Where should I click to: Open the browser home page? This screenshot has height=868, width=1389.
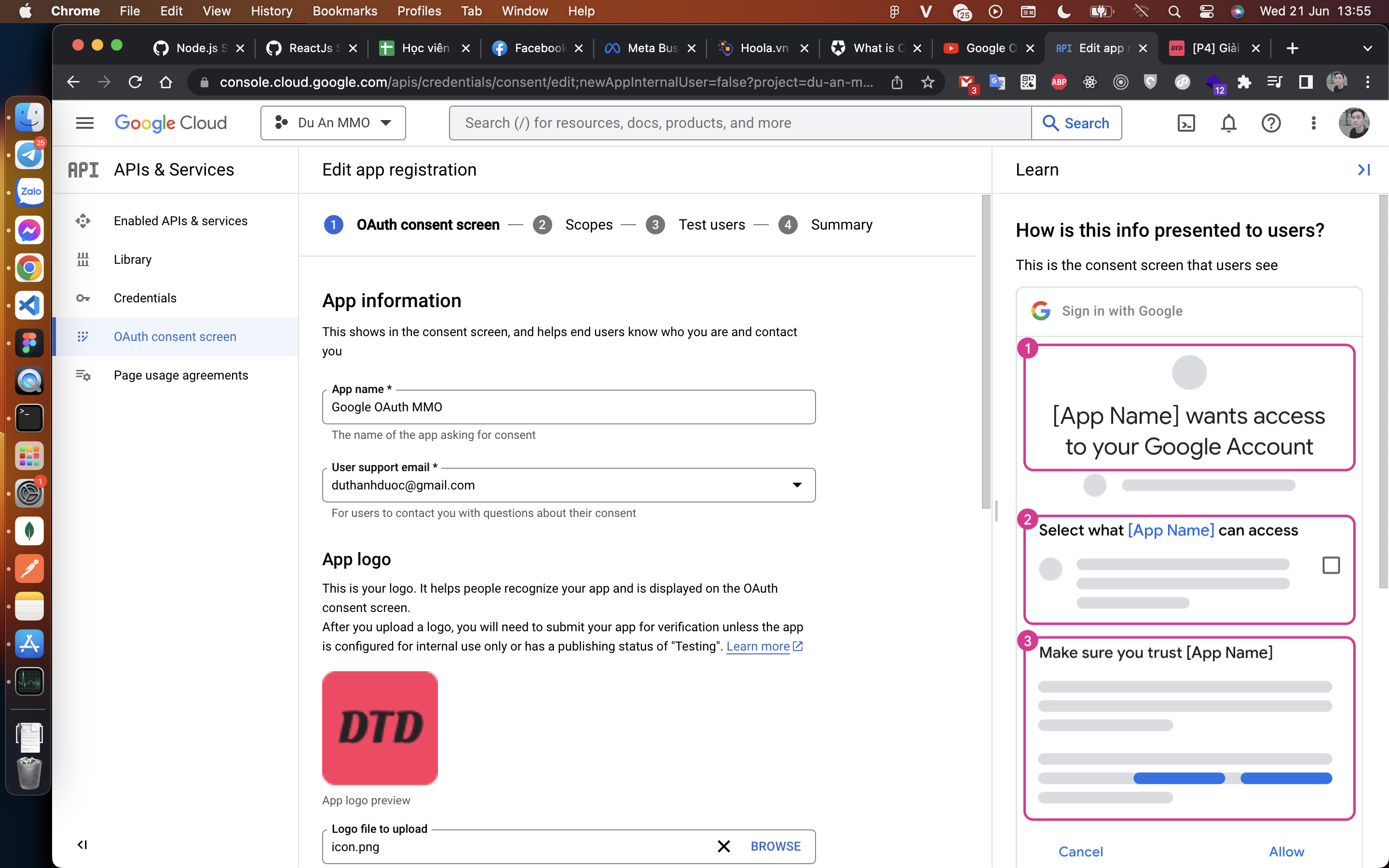(166, 82)
